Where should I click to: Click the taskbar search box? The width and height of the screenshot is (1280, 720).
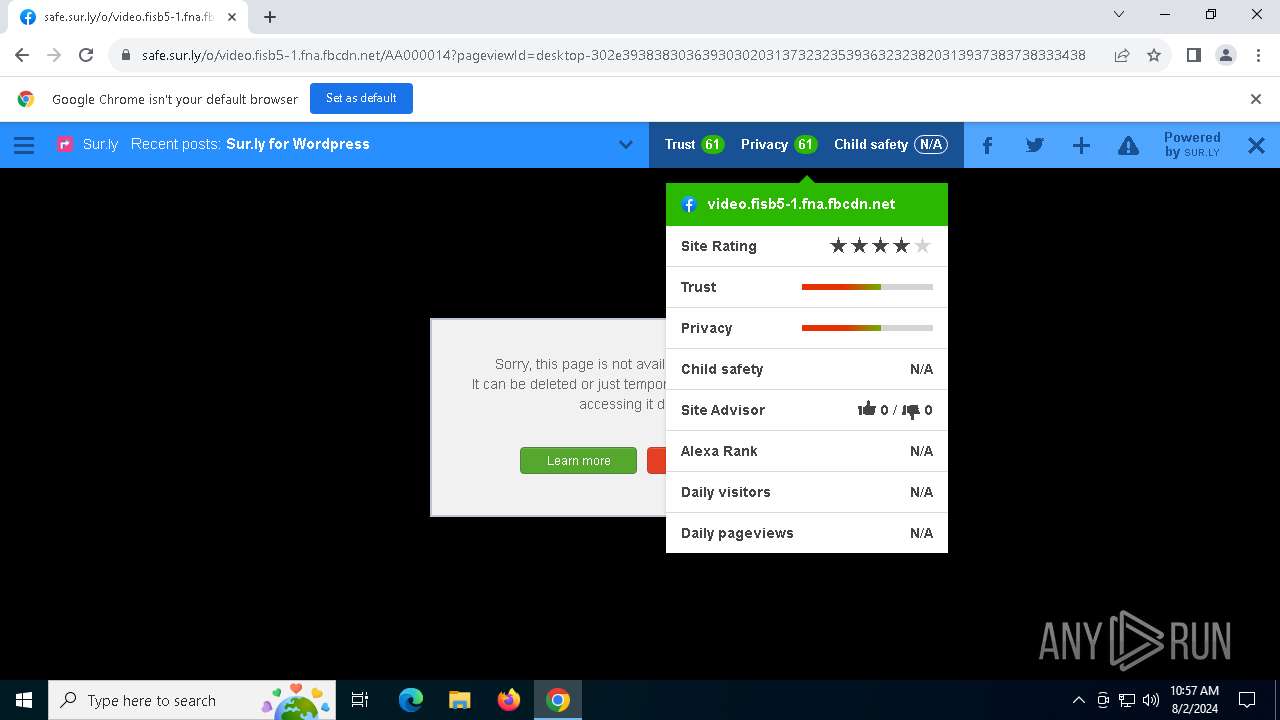click(193, 700)
